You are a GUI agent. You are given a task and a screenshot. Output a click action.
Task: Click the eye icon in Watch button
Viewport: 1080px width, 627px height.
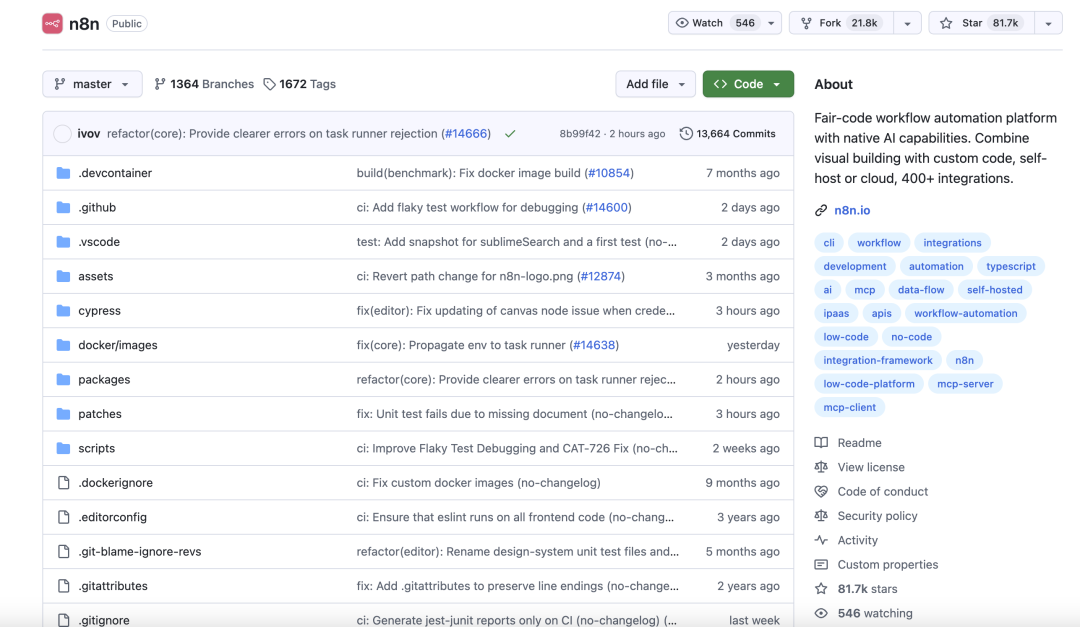[x=682, y=23]
